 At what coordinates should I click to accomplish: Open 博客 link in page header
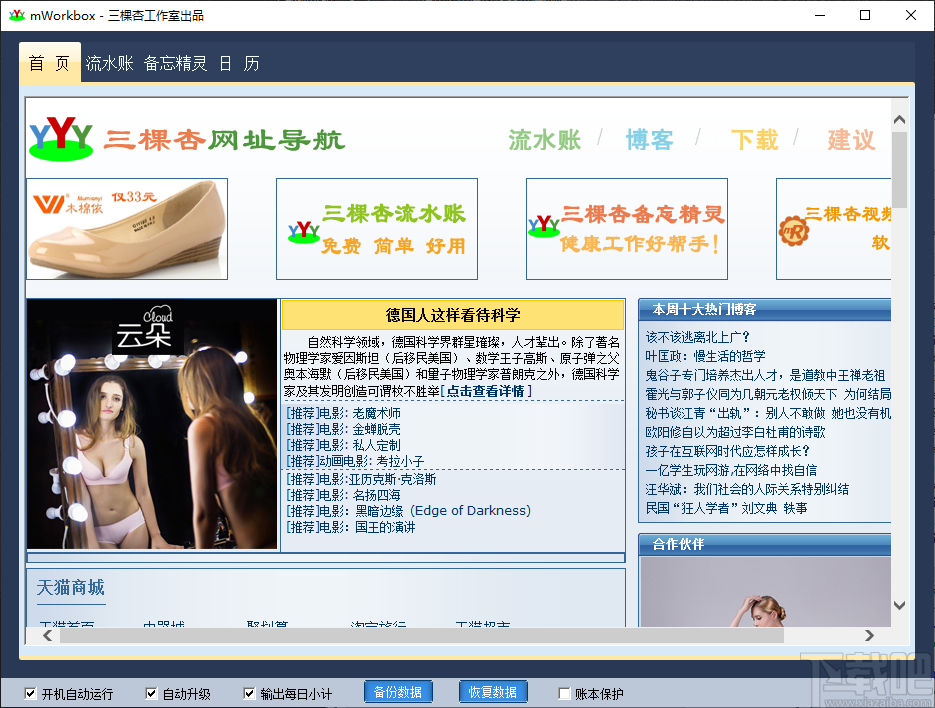pos(649,140)
